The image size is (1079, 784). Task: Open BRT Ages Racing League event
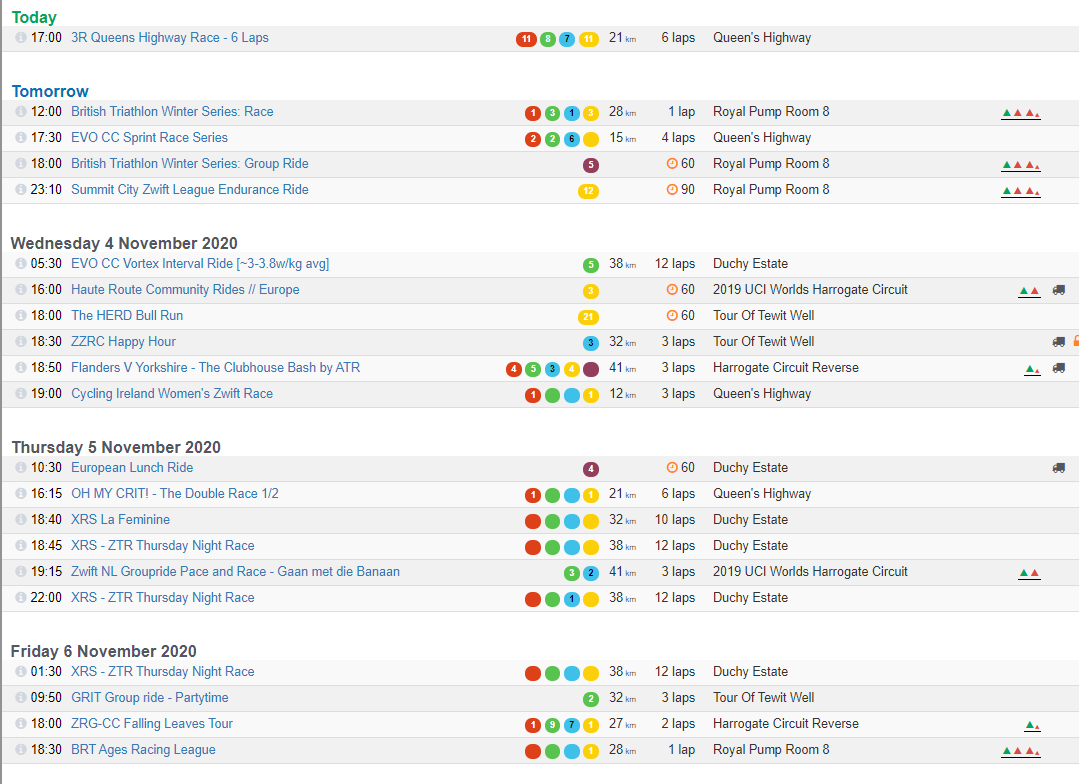(x=143, y=750)
